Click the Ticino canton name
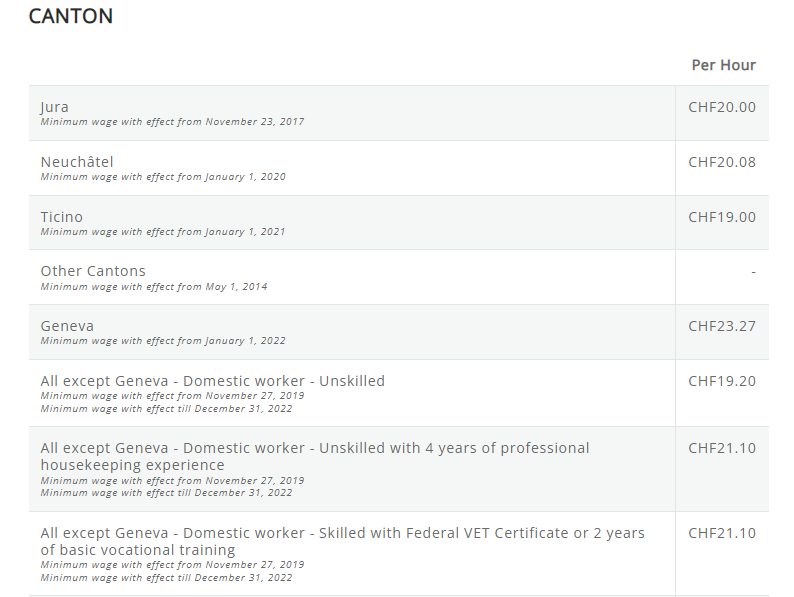This screenshot has height=597, width=794. [x=62, y=217]
